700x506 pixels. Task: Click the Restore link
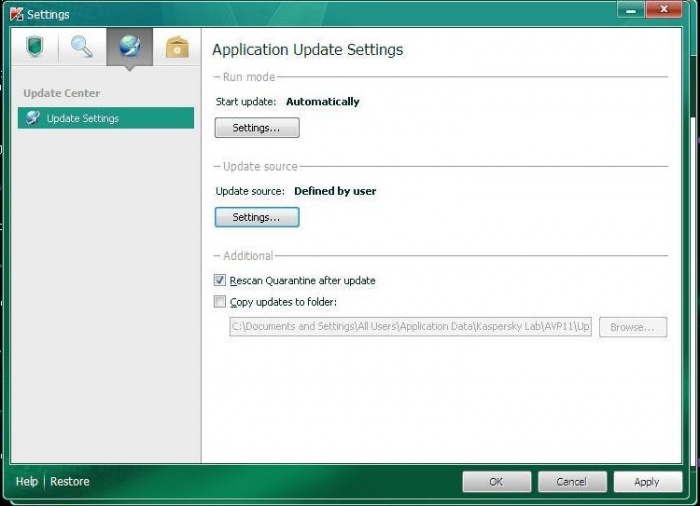pos(70,481)
